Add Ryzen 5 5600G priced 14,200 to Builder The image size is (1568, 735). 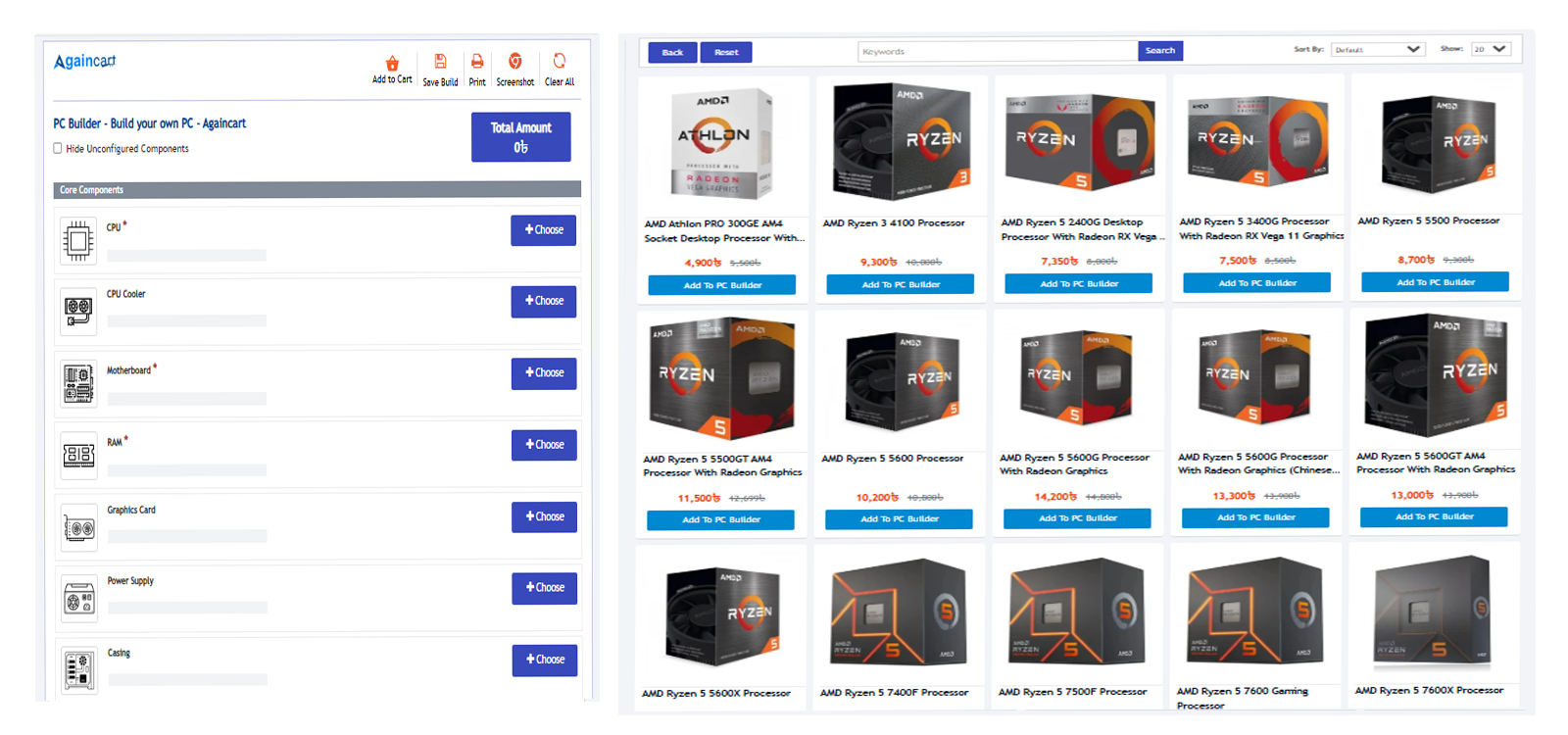coord(1077,517)
